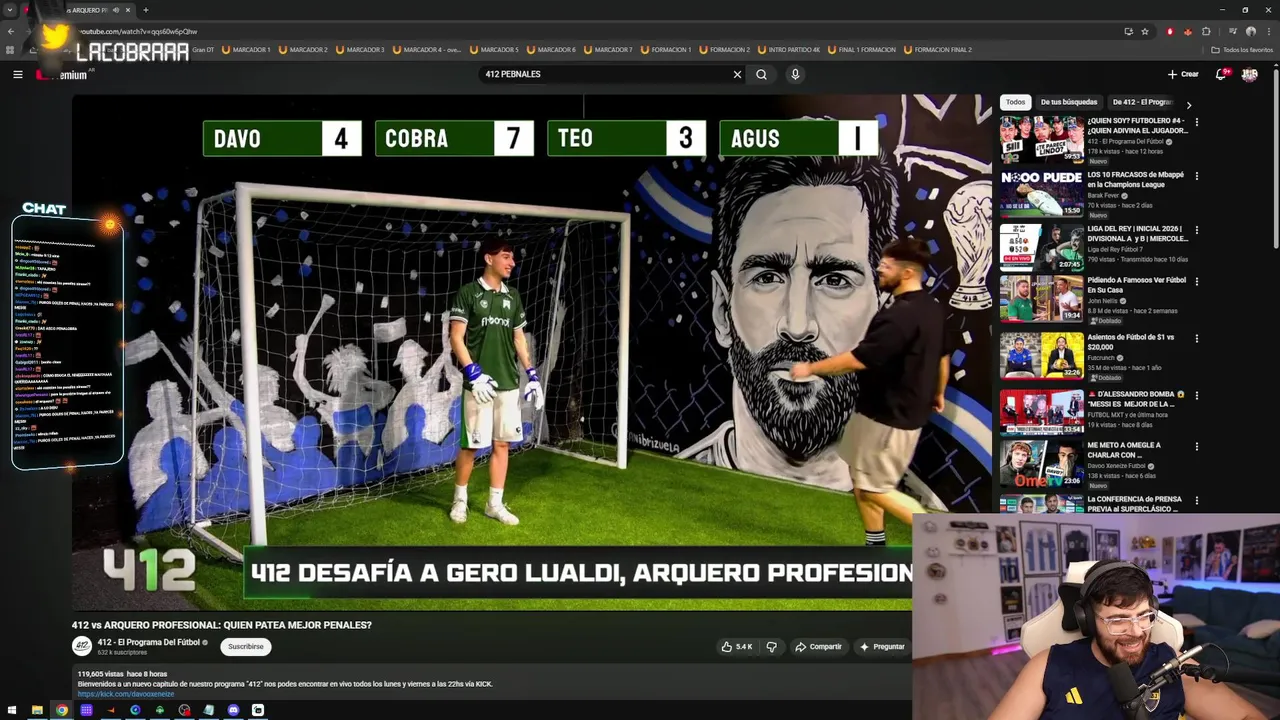Screen dimensions: 1280x720
Task: Clear the search box with the X
Action: pos(737,74)
